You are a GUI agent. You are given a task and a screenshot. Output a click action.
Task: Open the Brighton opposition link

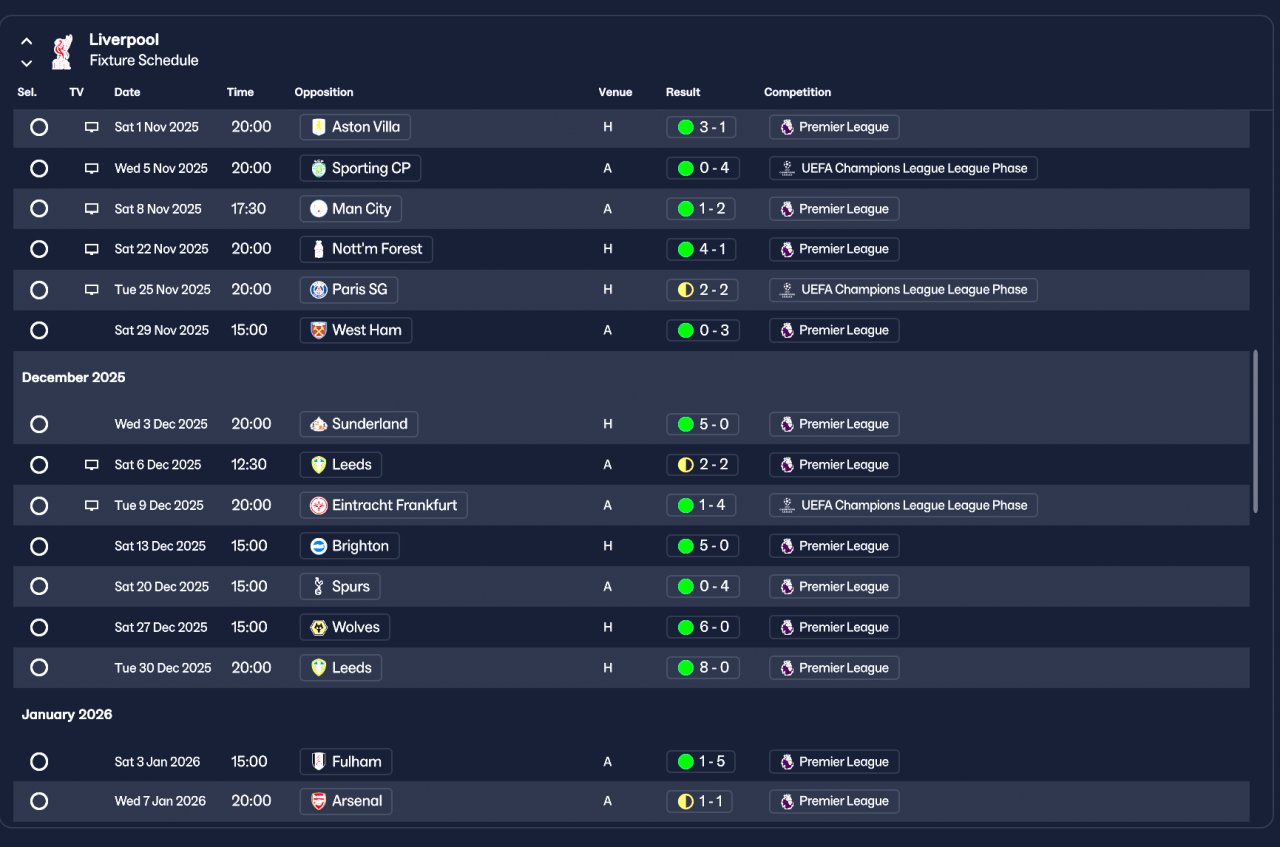pos(350,546)
